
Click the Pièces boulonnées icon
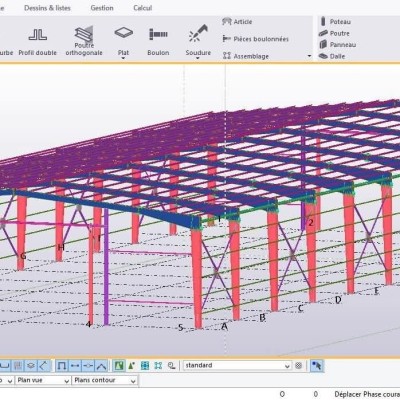227,39
